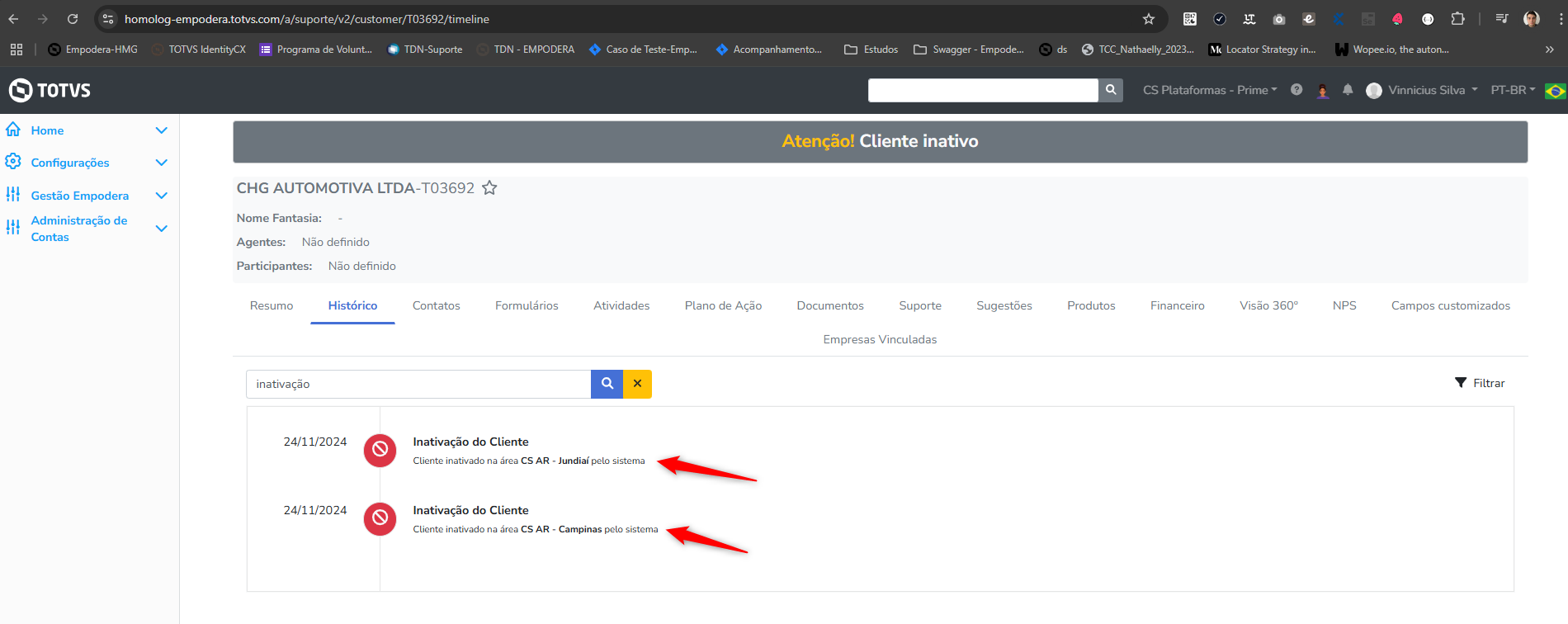Open the PT-BR language dropdown
The width and height of the screenshot is (1568, 624).
pyautogui.click(x=1513, y=90)
